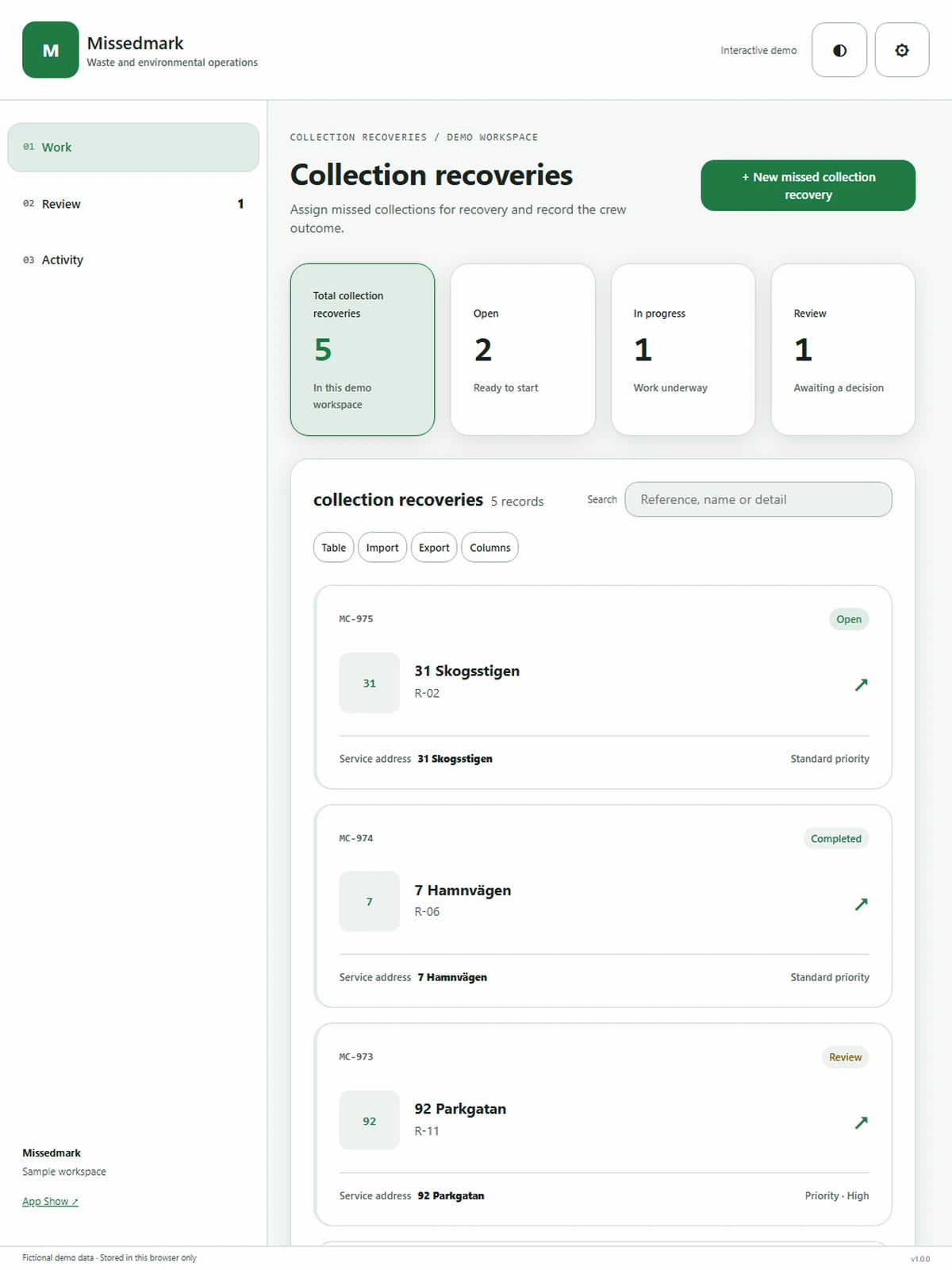Click the Export button
This screenshot has height=1270, width=952.
click(x=434, y=548)
